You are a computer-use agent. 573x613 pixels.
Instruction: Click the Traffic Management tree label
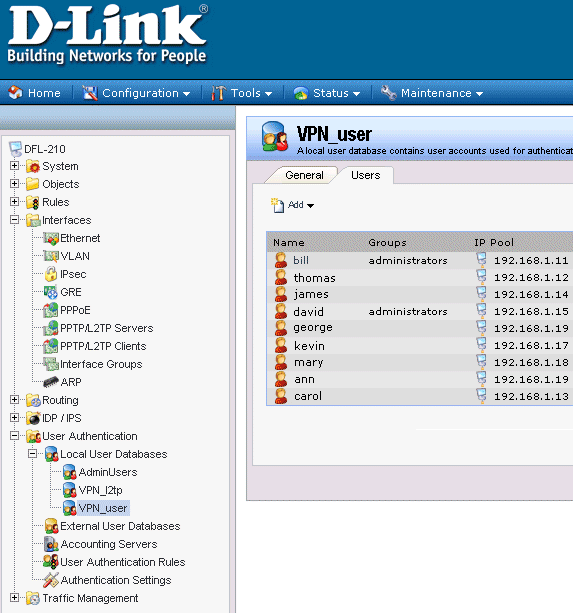tap(90, 598)
